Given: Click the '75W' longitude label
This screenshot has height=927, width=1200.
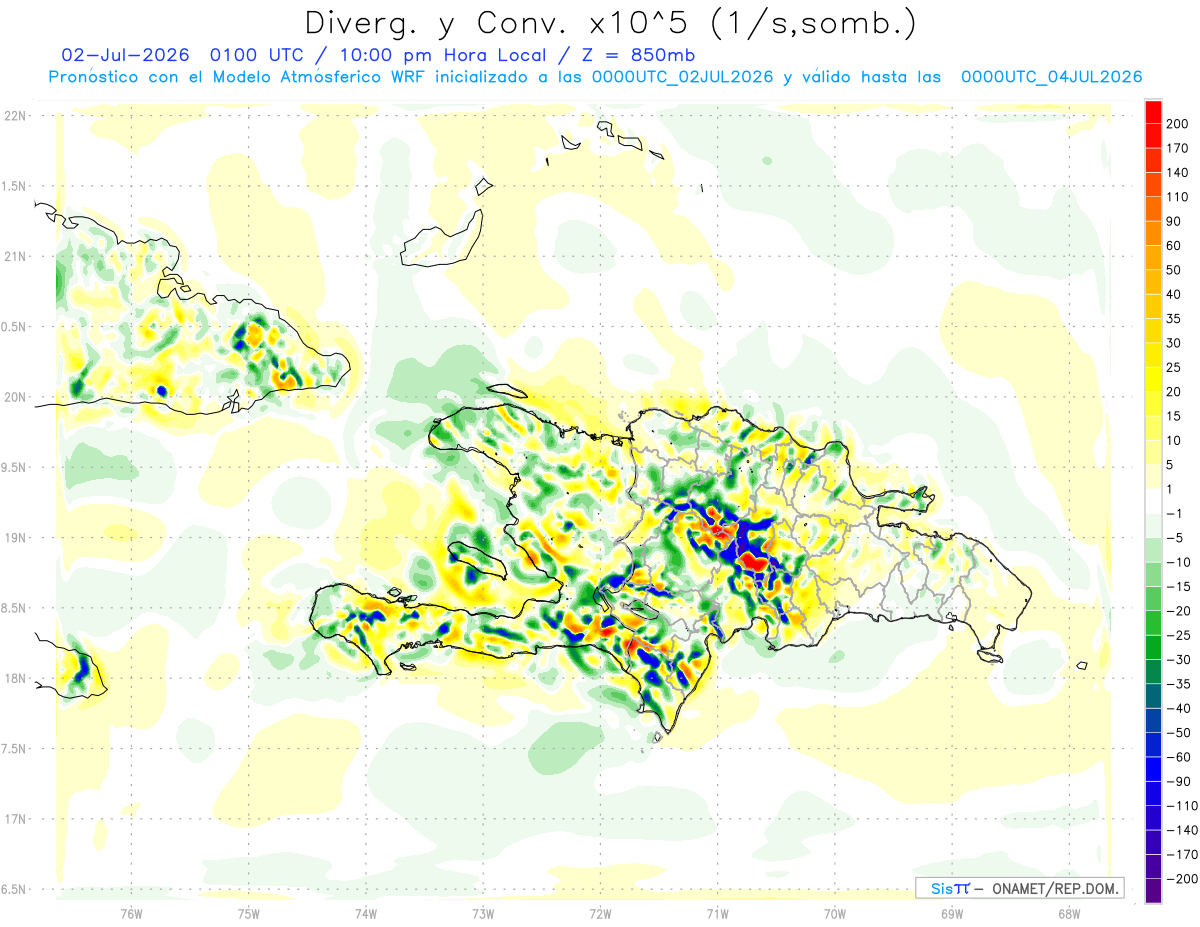Looking at the screenshot, I should coord(248,914).
